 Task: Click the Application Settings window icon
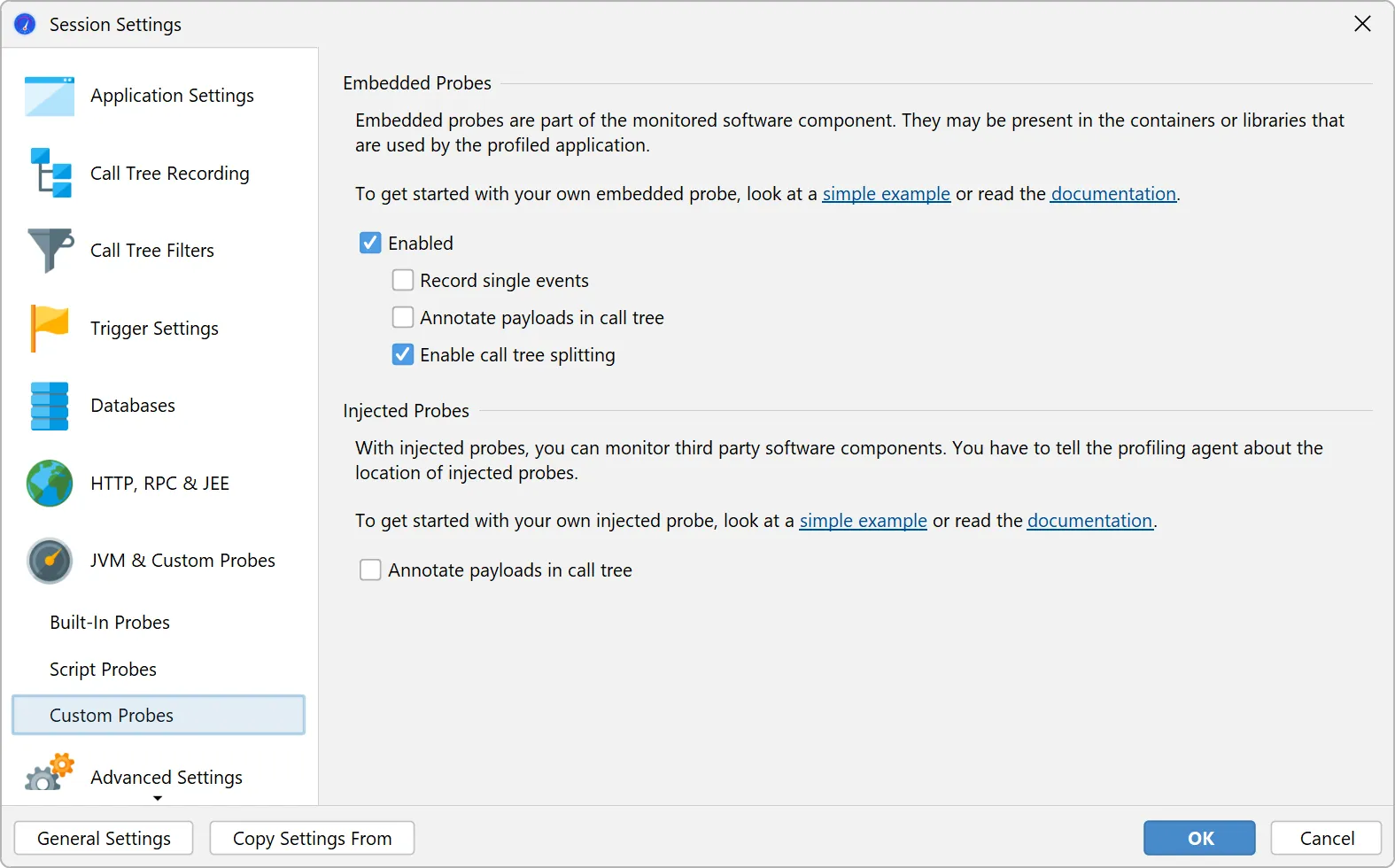pos(50,97)
